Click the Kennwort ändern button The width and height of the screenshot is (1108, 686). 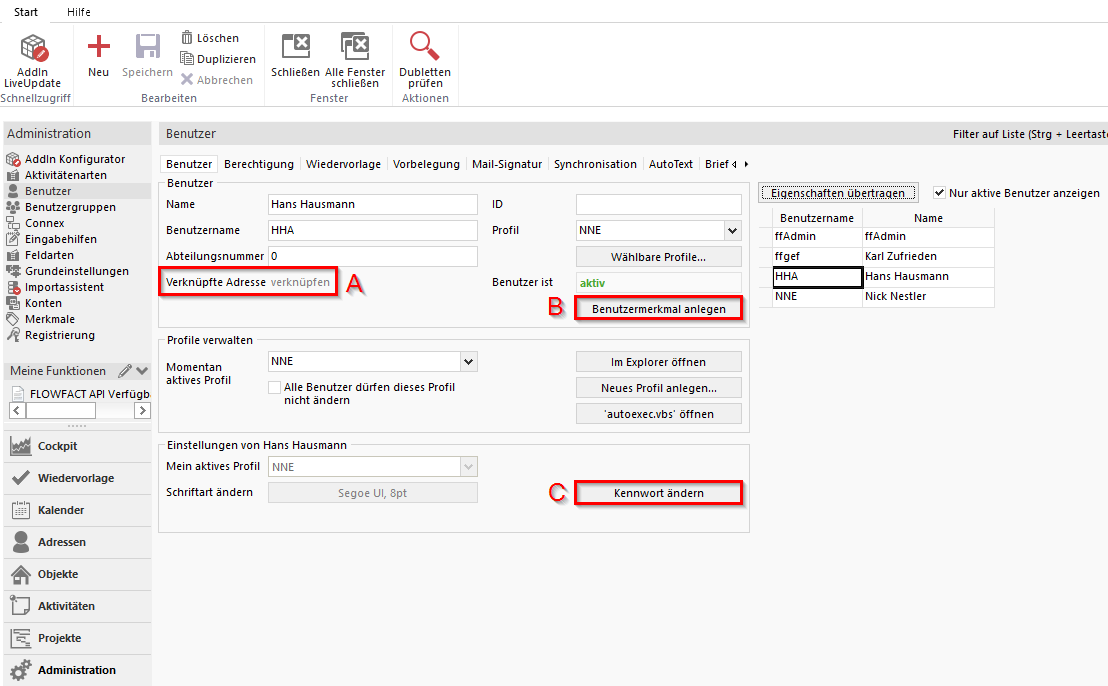[x=658, y=493]
